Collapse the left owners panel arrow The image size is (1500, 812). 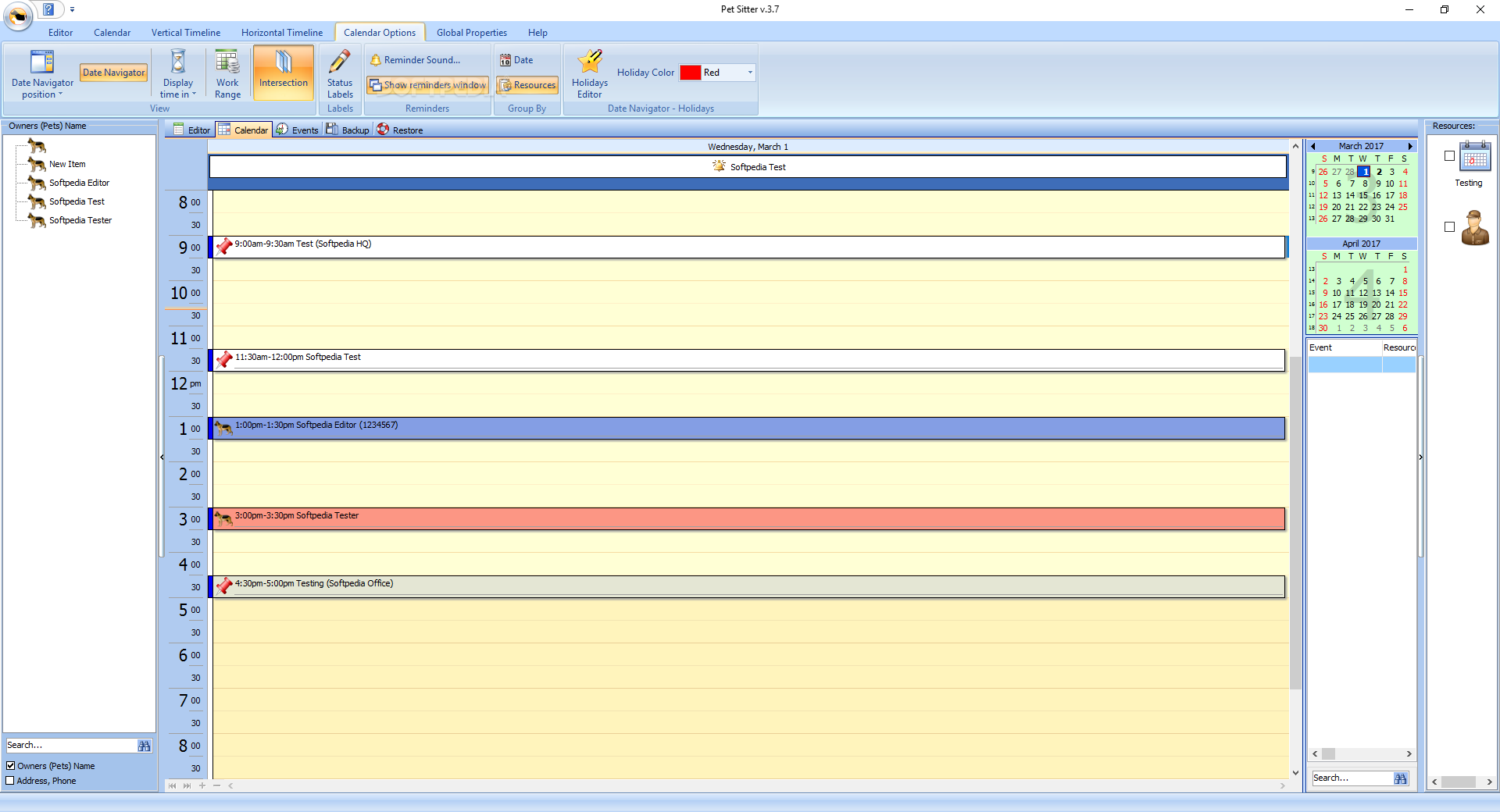162,457
